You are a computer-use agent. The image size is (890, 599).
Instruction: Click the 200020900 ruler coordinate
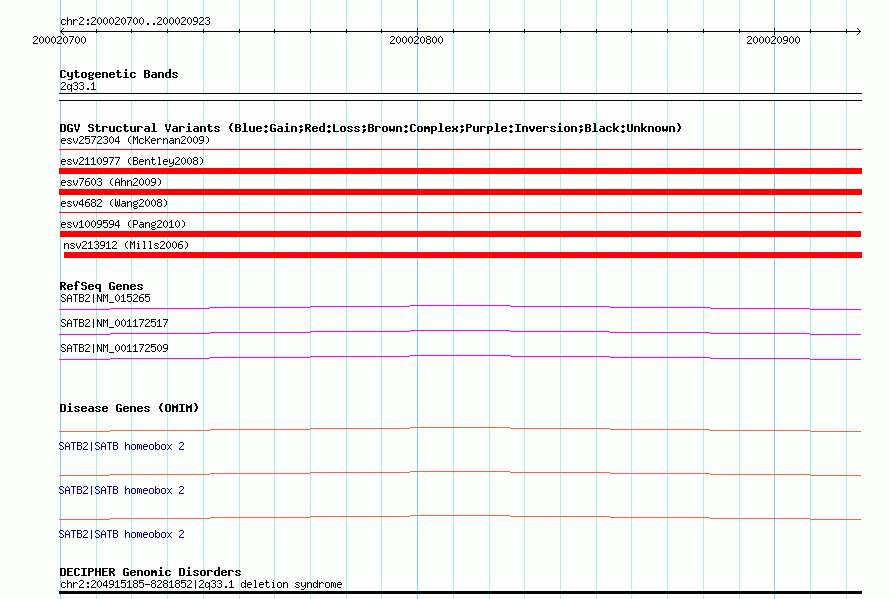pos(773,40)
